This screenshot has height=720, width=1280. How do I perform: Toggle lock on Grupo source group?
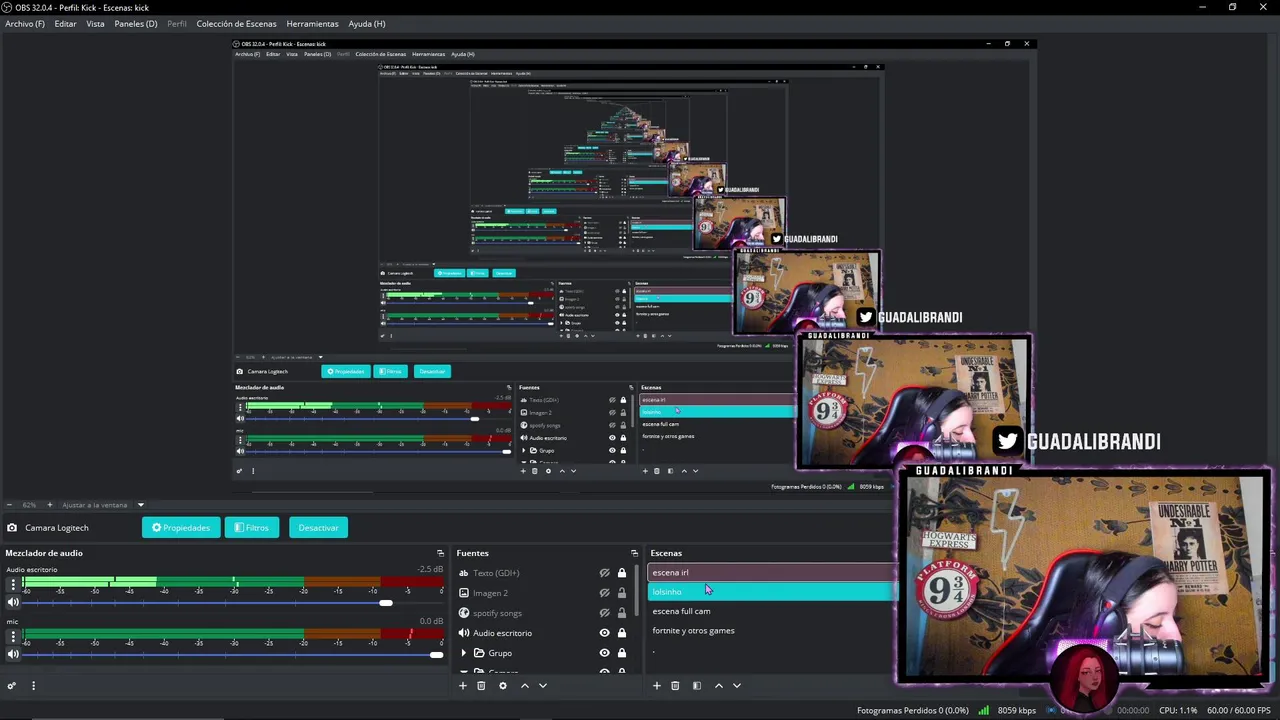621,653
